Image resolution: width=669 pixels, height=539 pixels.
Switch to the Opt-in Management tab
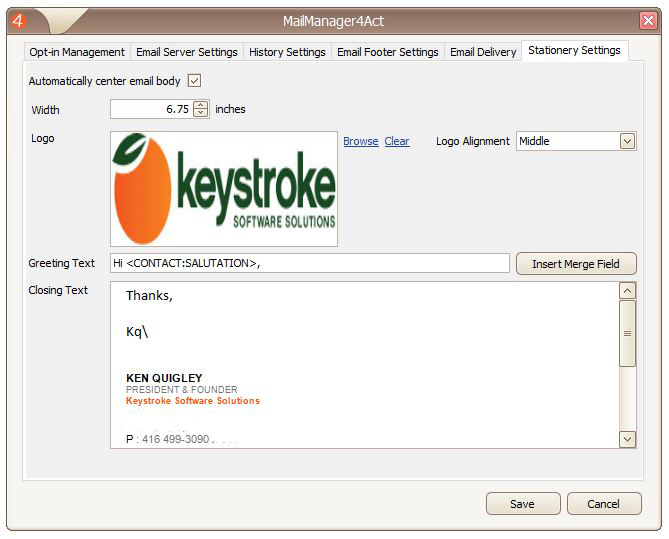click(x=77, y=52)
